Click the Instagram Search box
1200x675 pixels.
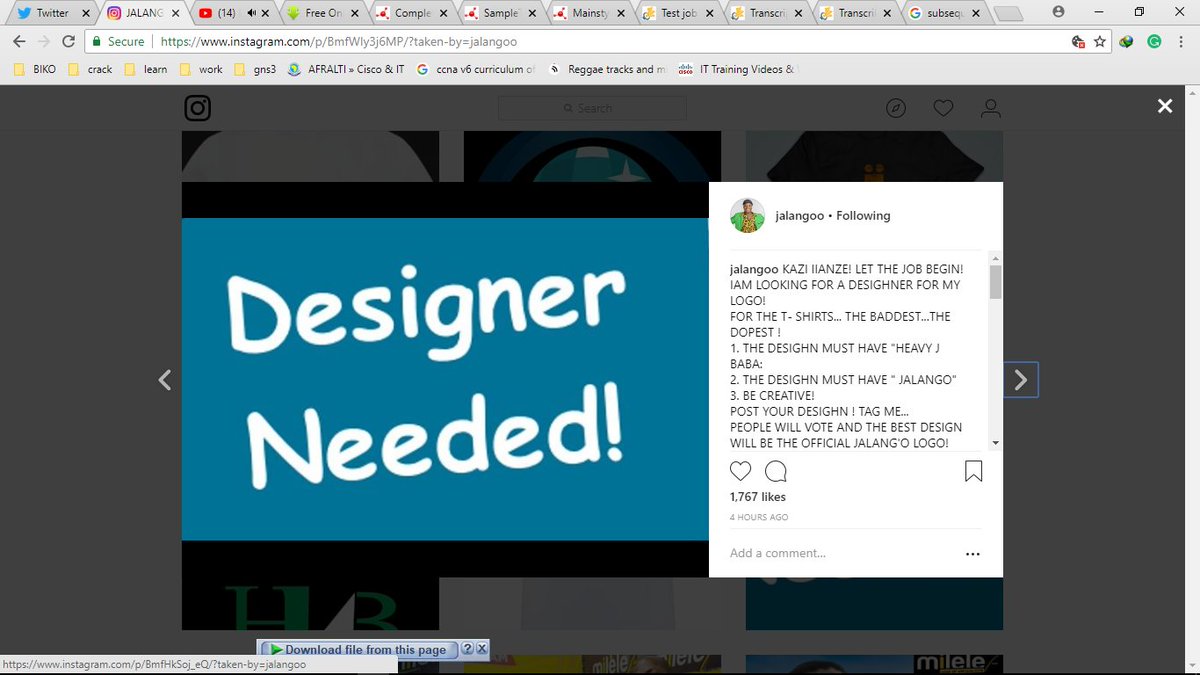coord(592,108)
